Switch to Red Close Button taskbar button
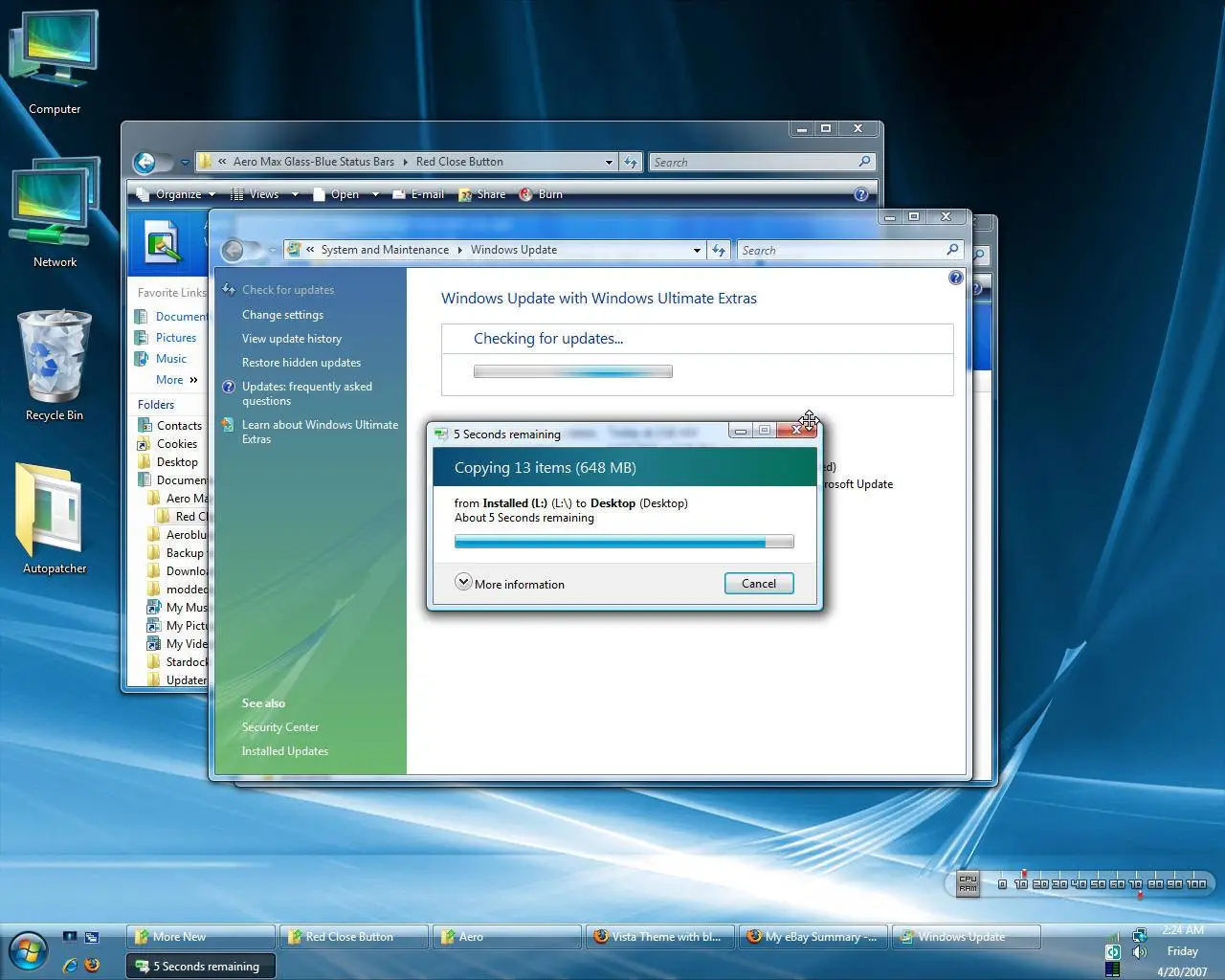 (x=354, y=937)
